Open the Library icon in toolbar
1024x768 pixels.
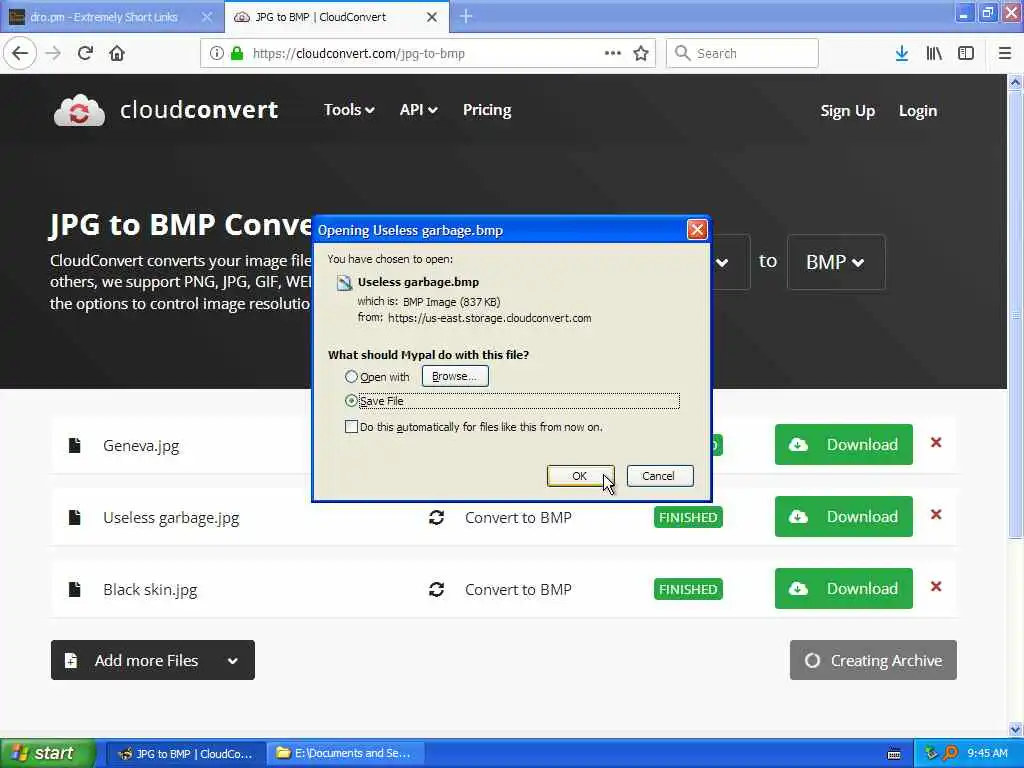(934, 54)
